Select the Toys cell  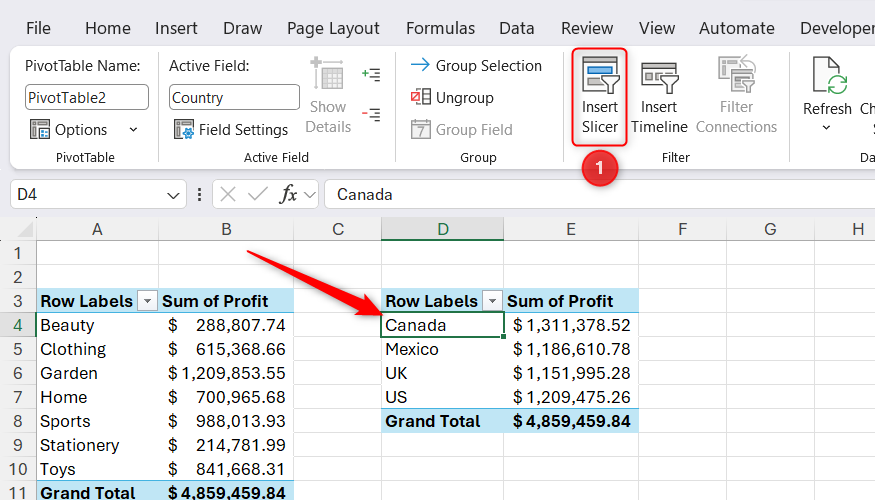point(97,469)
